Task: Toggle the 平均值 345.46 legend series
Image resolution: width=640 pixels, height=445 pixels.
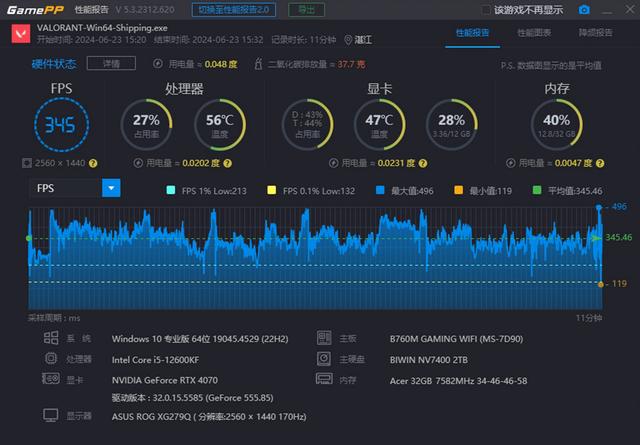Action: tap(568, 191)
